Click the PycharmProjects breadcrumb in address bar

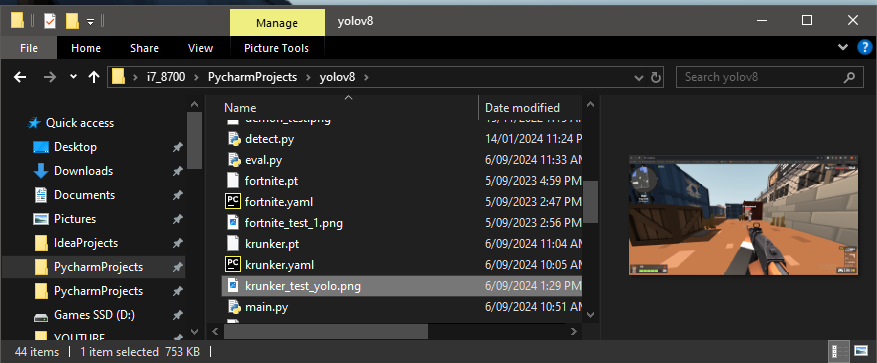[252, 77]
